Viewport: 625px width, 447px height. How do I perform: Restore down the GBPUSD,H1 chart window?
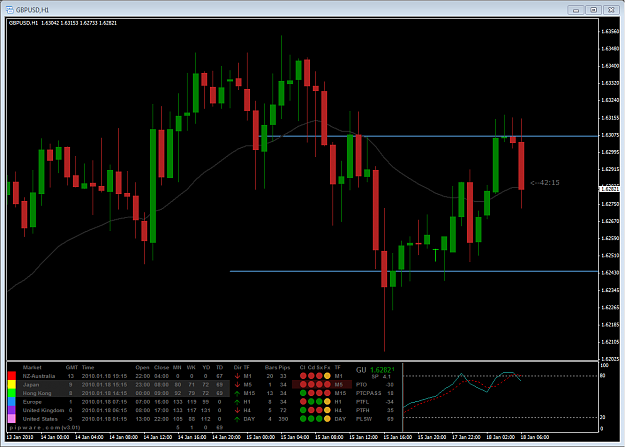point(594,10)
